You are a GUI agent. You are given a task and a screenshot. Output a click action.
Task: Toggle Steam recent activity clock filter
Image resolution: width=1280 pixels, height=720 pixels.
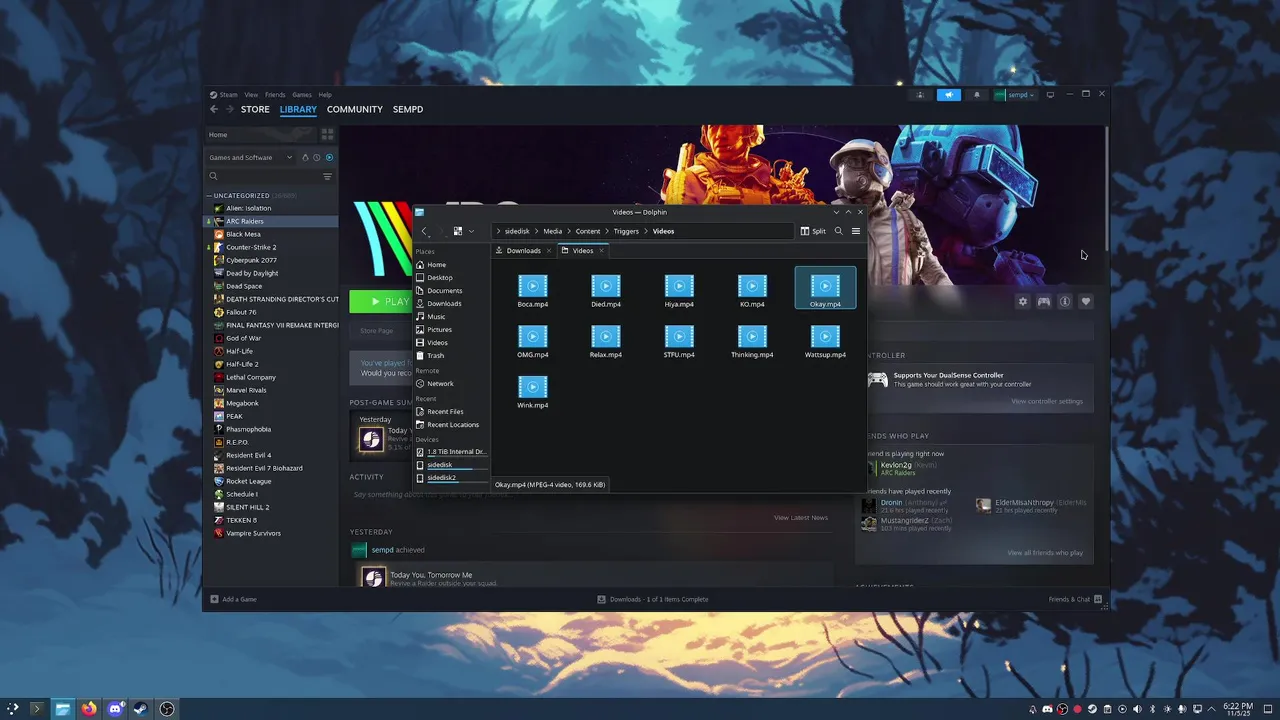pos(317,157)
